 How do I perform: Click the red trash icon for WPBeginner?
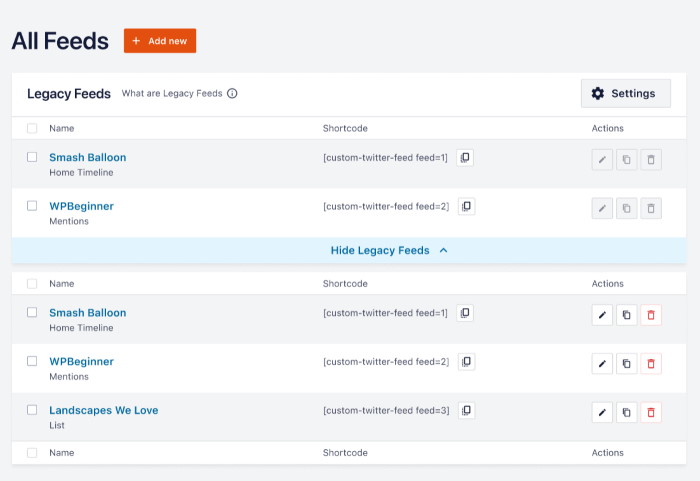click(x=651, y=364)
